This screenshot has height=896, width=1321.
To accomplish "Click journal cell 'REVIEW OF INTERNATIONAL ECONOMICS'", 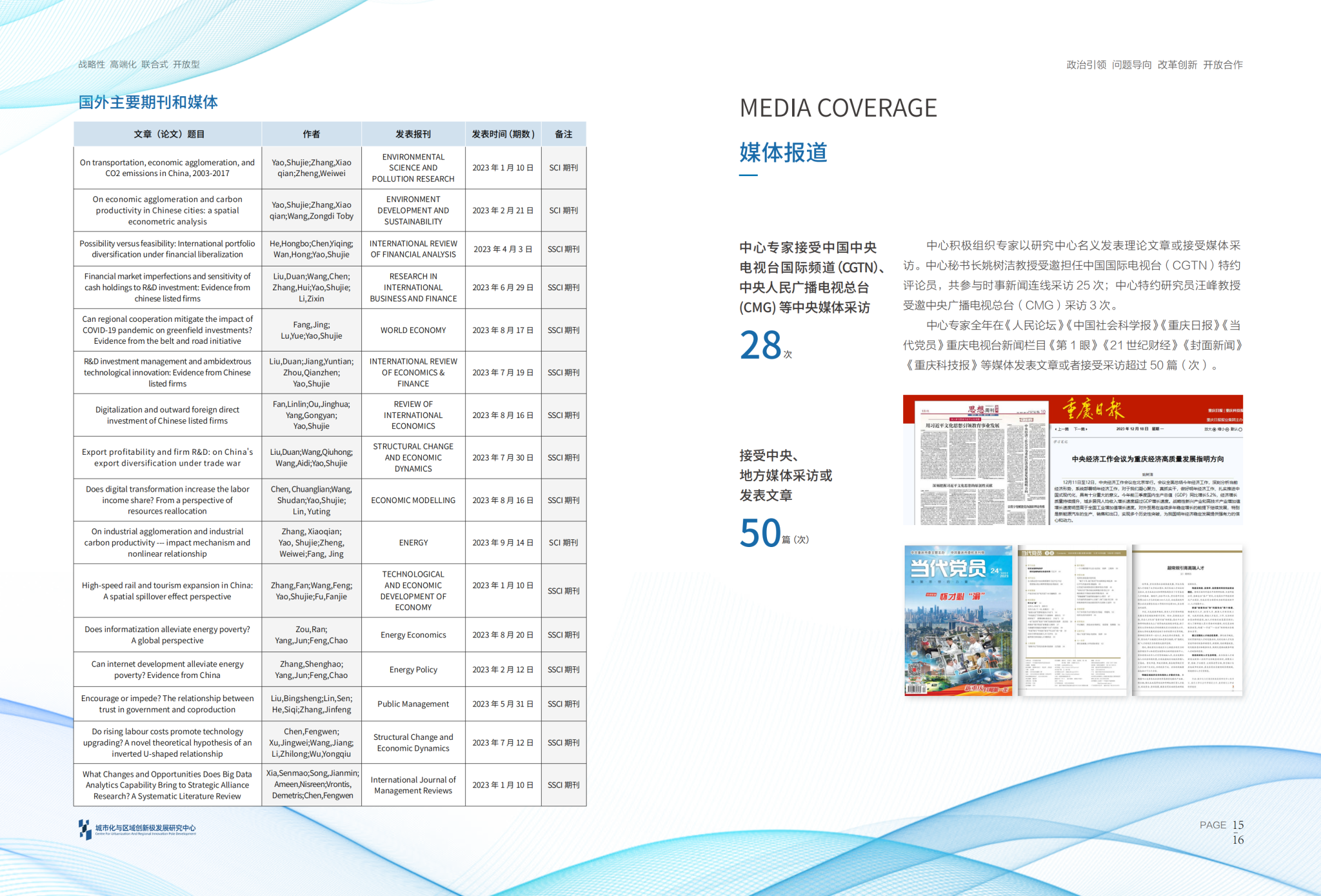I will pos(413,415).
